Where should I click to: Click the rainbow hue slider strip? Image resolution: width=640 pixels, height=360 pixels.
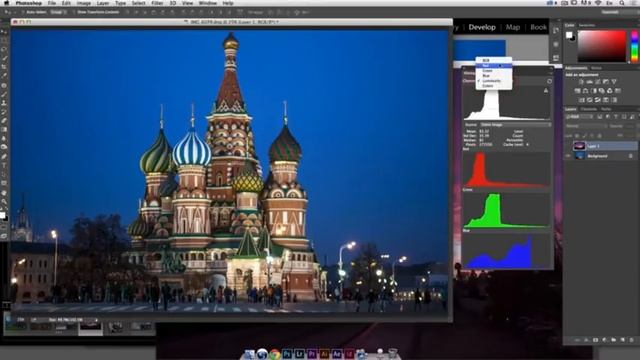coord(635,46)
